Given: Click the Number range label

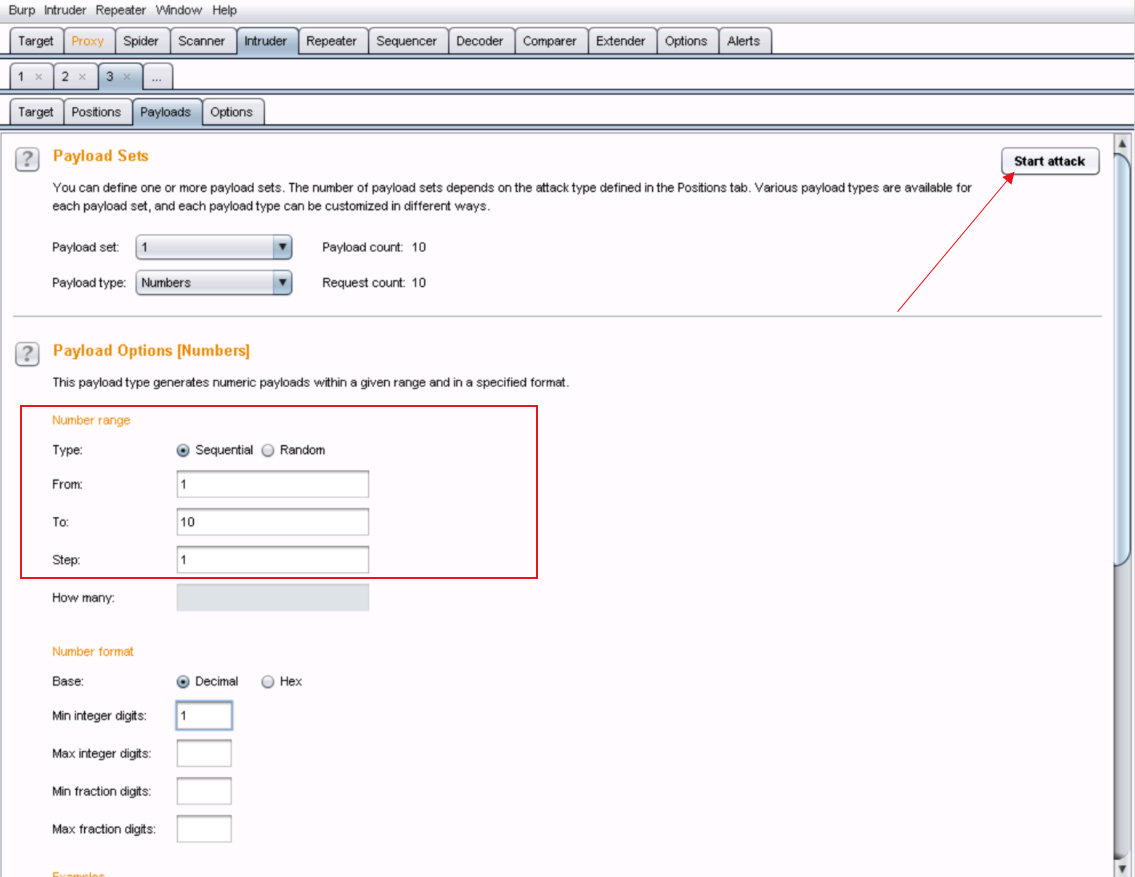Looking at the screenshot, I should click(91, 420).
